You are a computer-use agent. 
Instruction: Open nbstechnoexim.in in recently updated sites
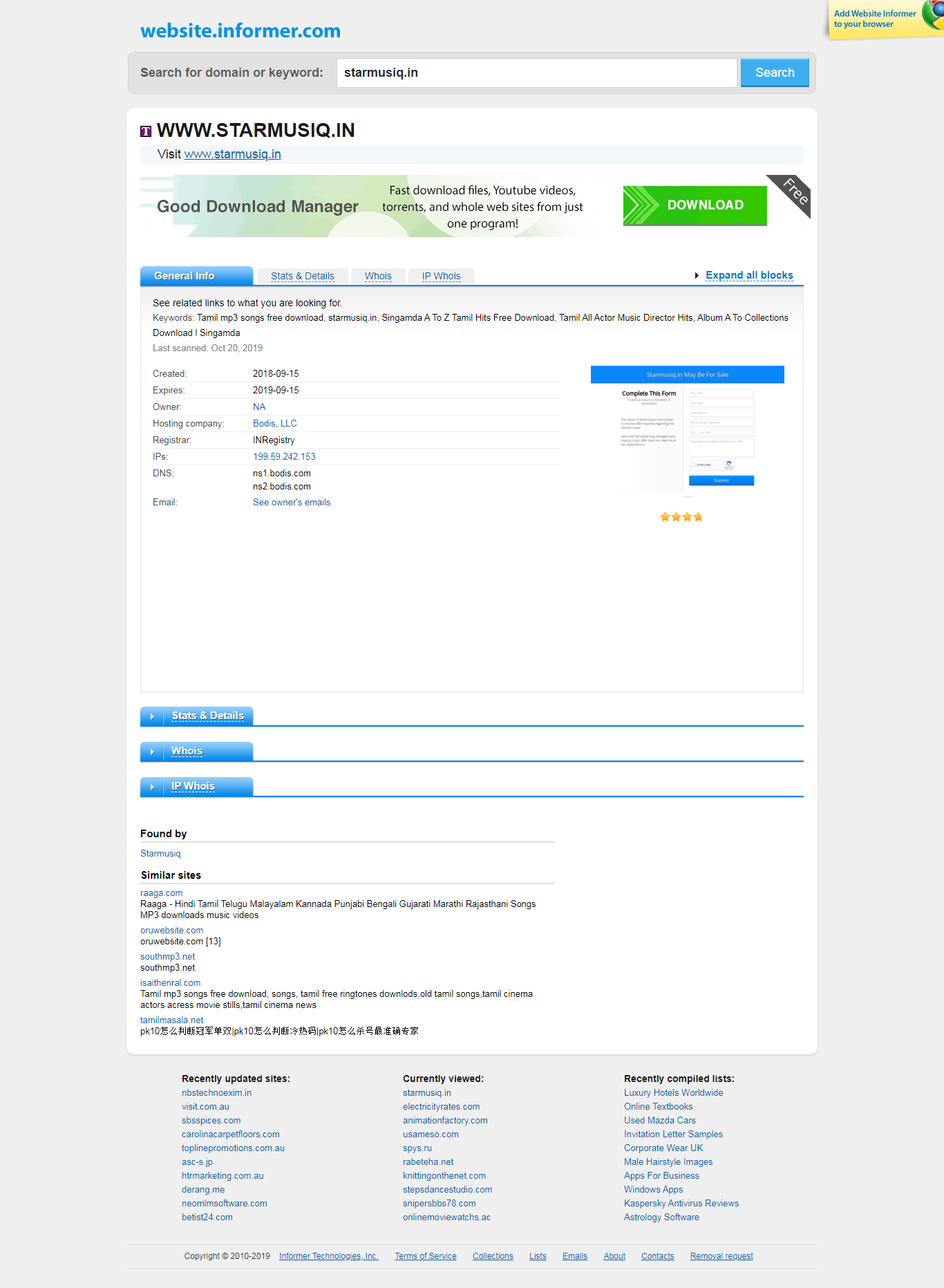(x=216, y=1093)
